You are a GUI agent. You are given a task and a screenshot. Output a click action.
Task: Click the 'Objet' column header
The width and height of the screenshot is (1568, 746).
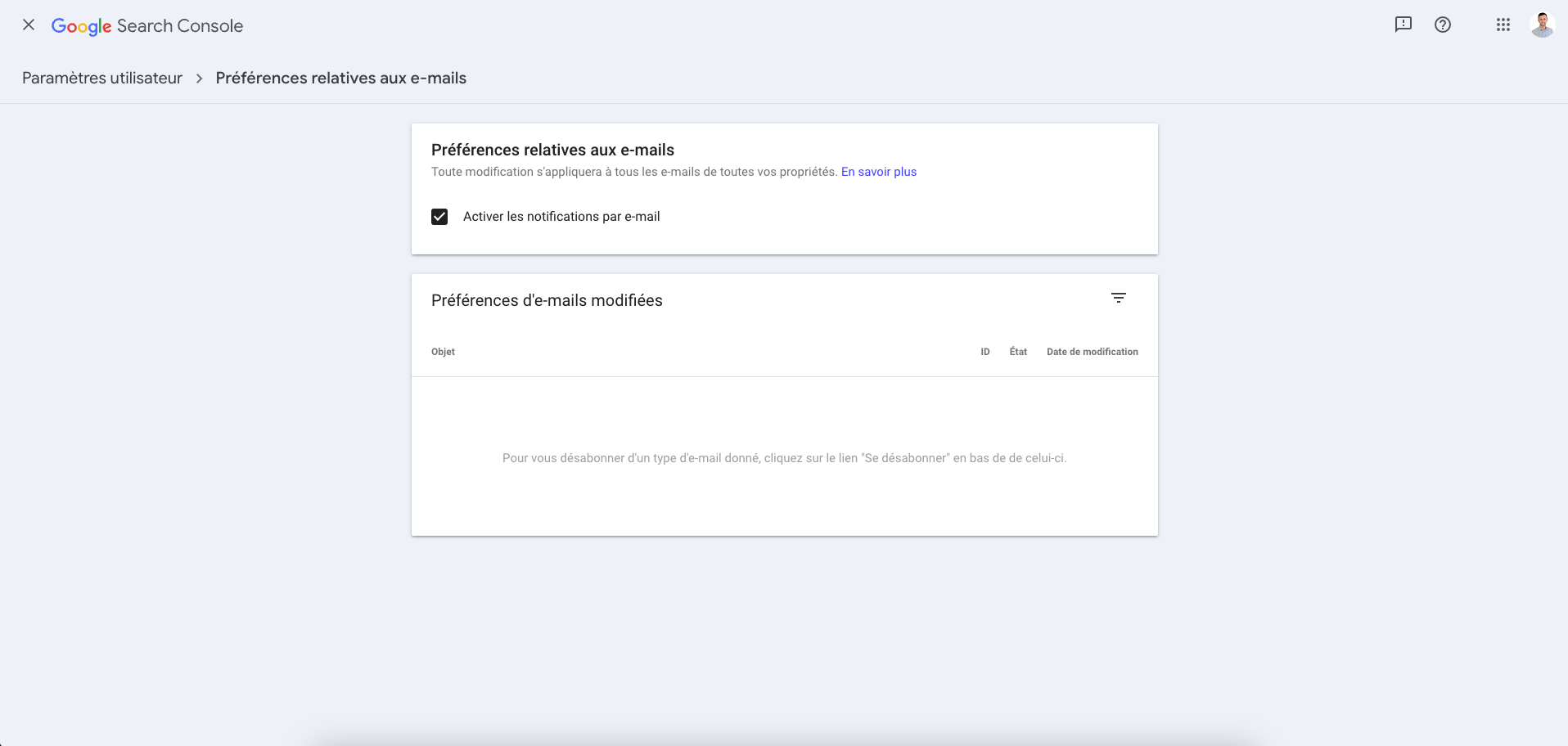pos(443,351)
